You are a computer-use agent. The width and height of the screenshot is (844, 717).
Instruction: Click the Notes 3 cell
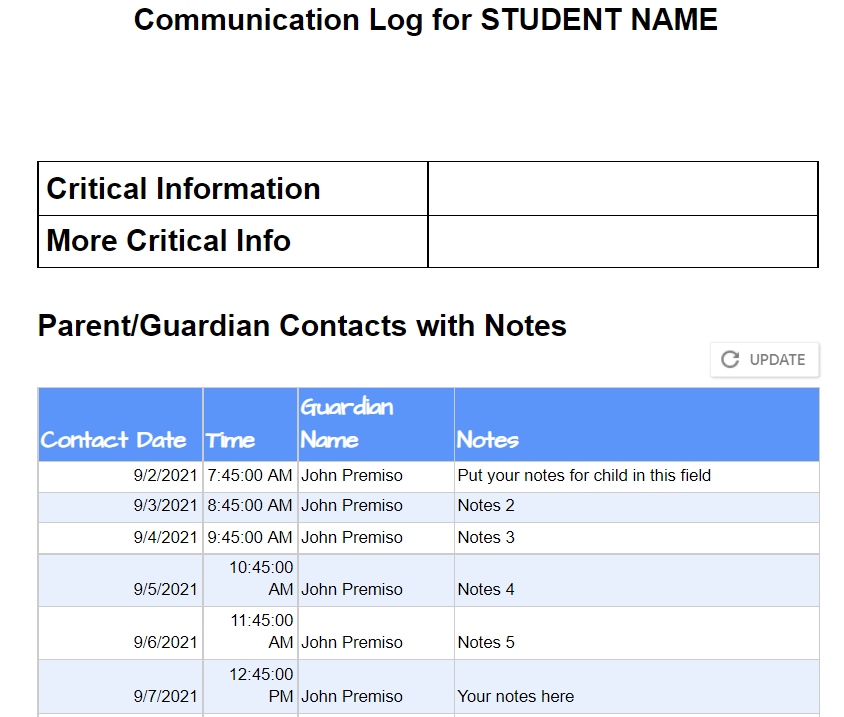(x=637, y=538)
